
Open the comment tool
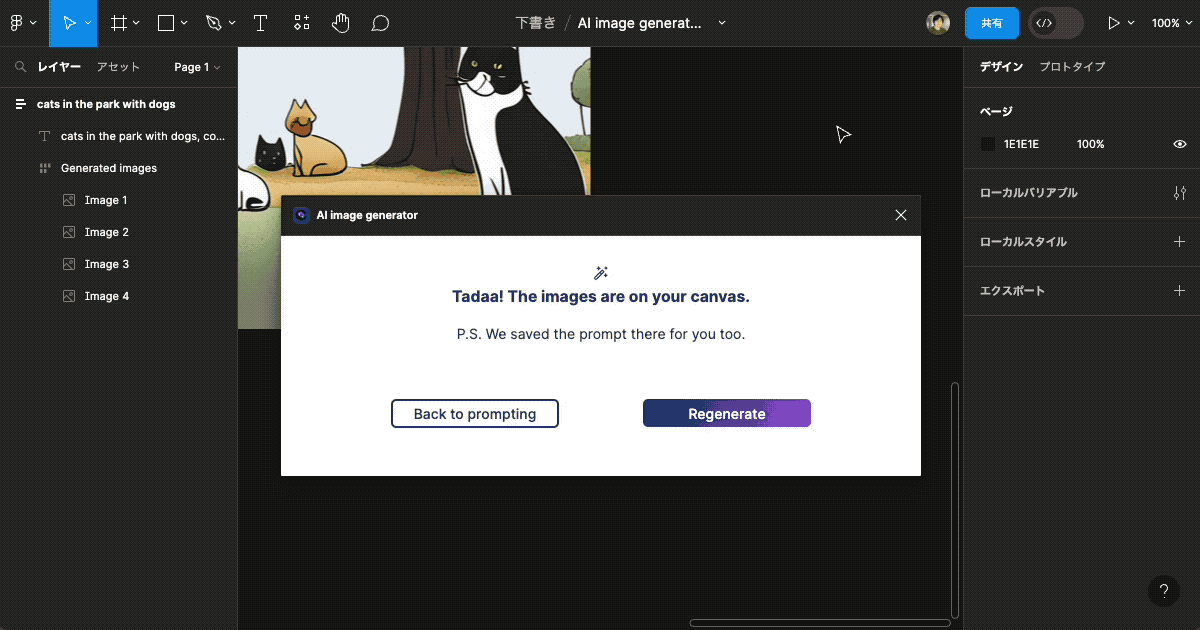(380, 22)
